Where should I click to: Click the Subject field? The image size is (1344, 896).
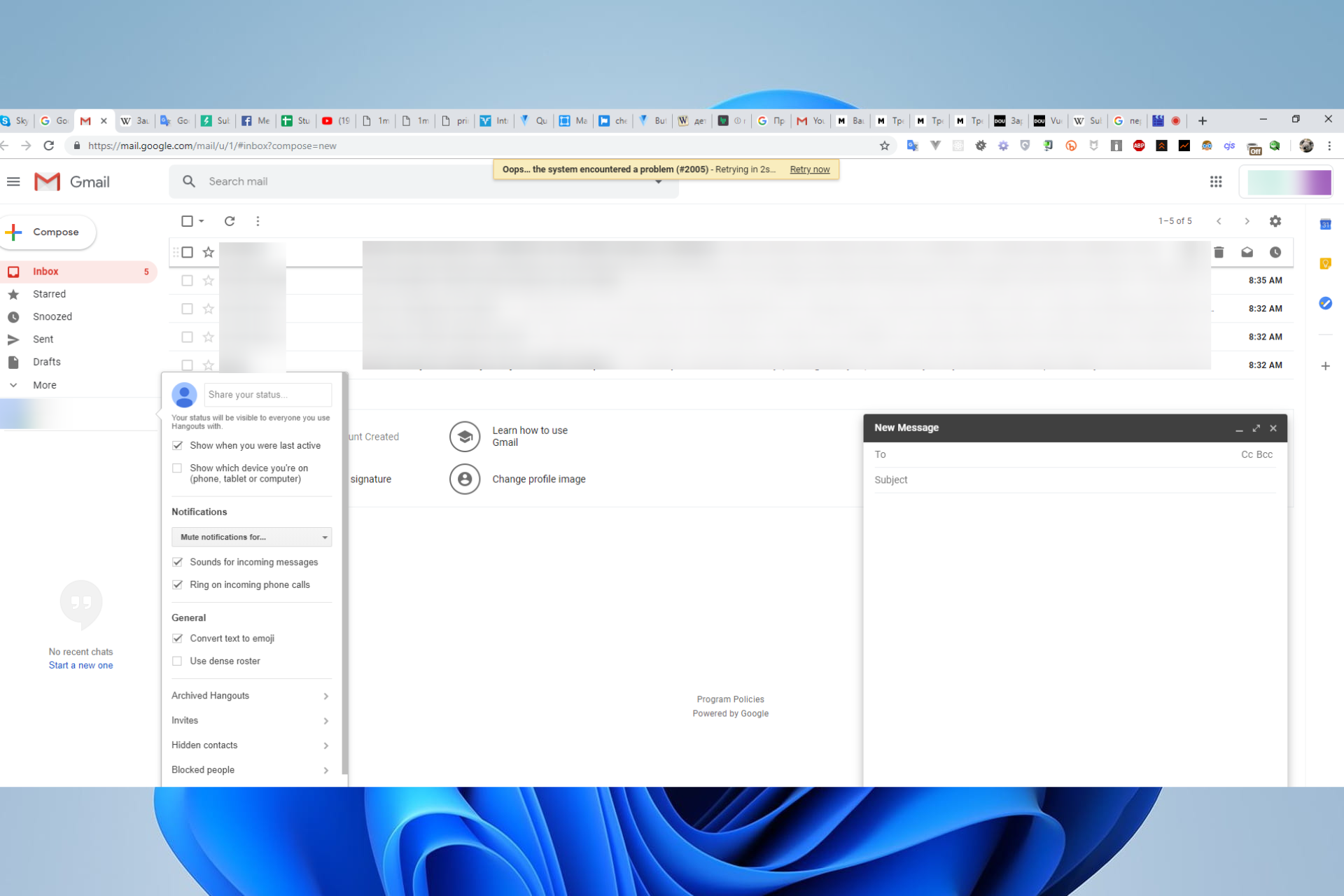[1075, 480]
